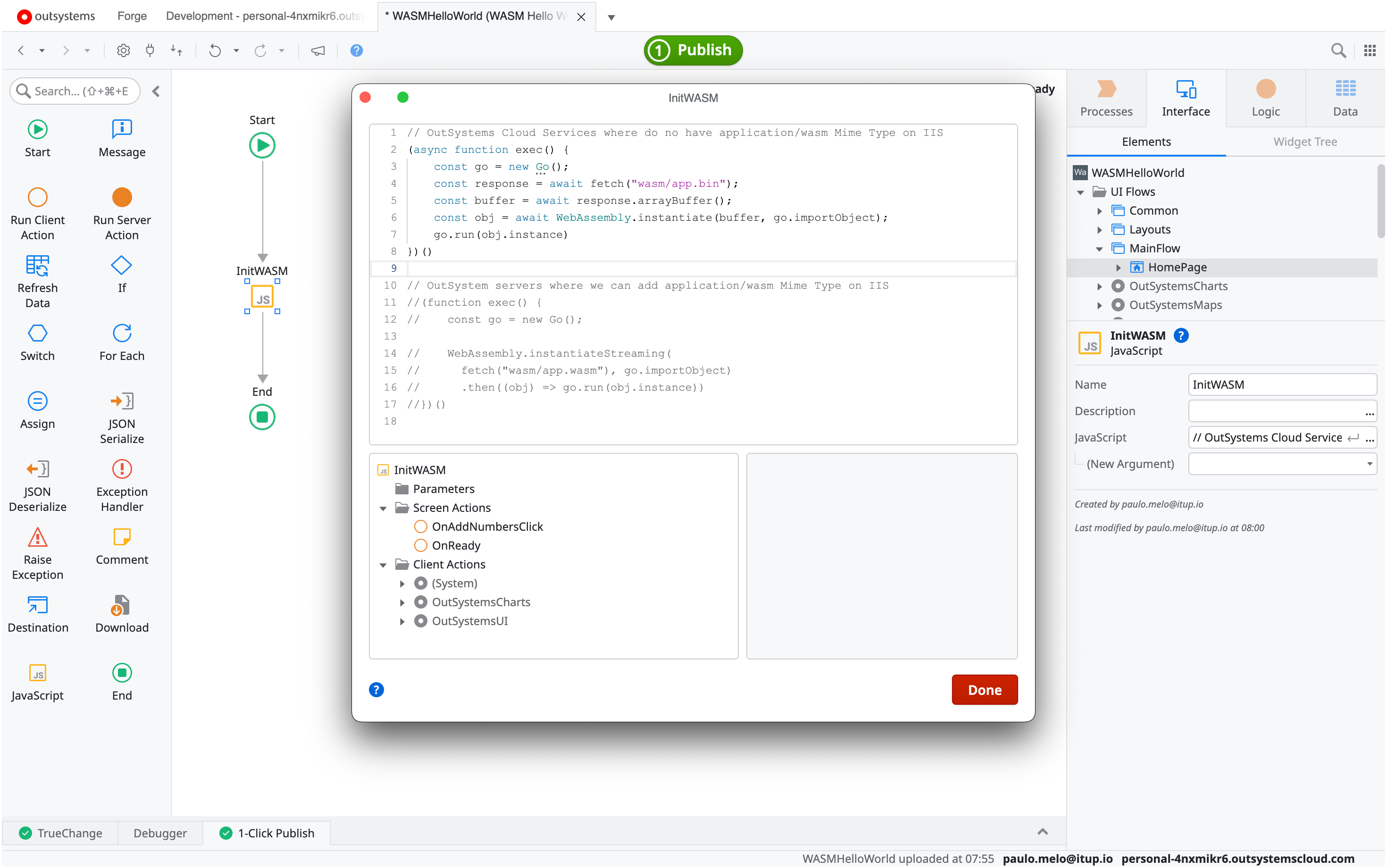Switch to the Data tab
The image size is (1387, 868).
pyautogui.click(x=1345, y=98)
